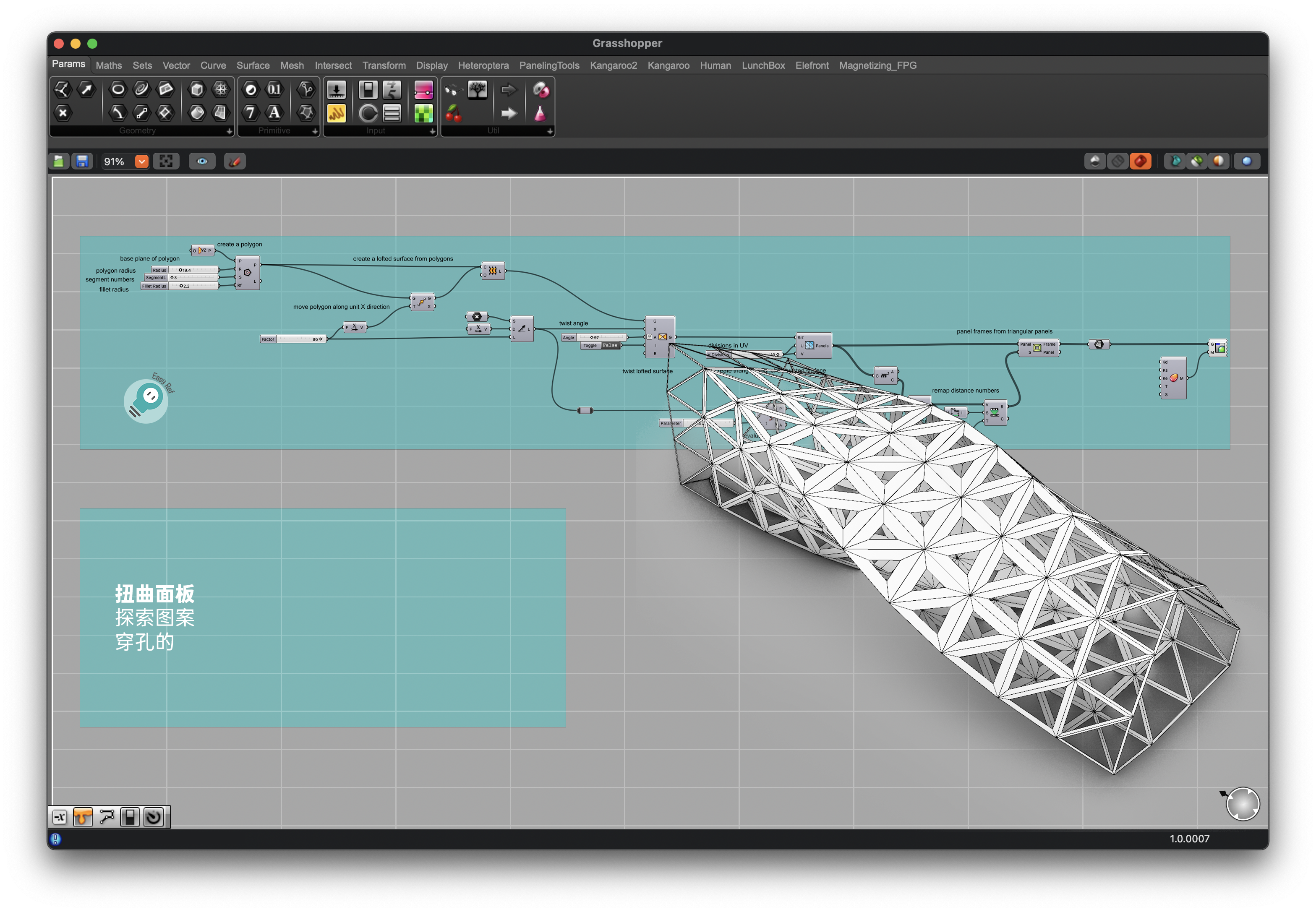Open file with green folder icon

[x=59, y=162]
